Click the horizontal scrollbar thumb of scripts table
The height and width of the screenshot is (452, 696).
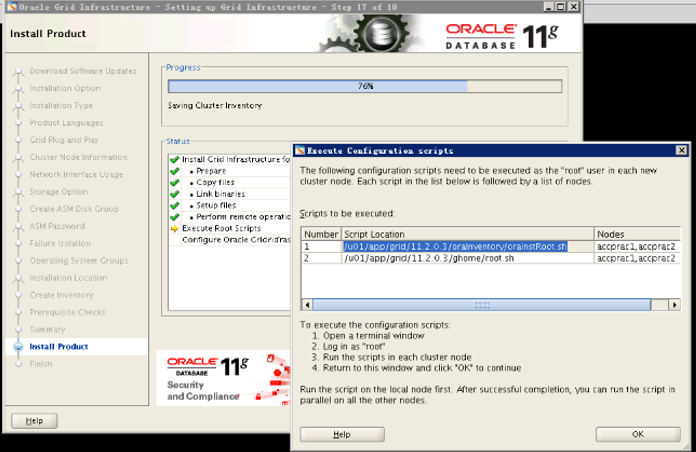(482, 305)
